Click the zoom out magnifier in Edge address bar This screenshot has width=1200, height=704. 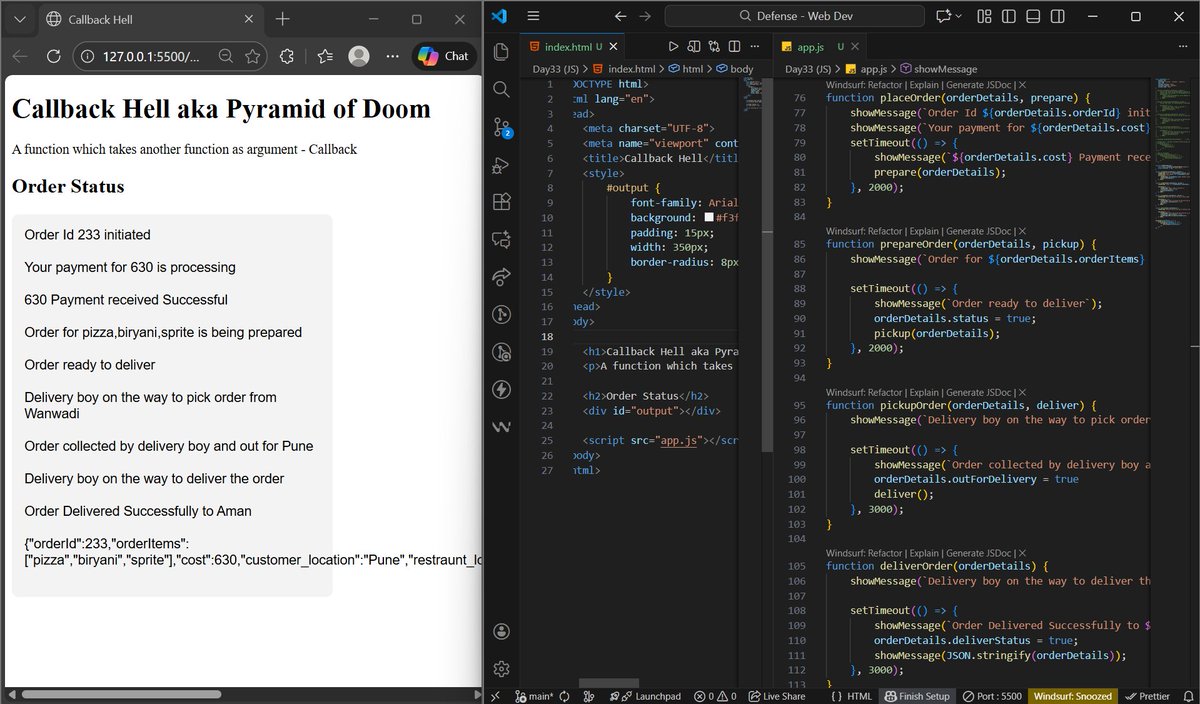pos(226,56)
